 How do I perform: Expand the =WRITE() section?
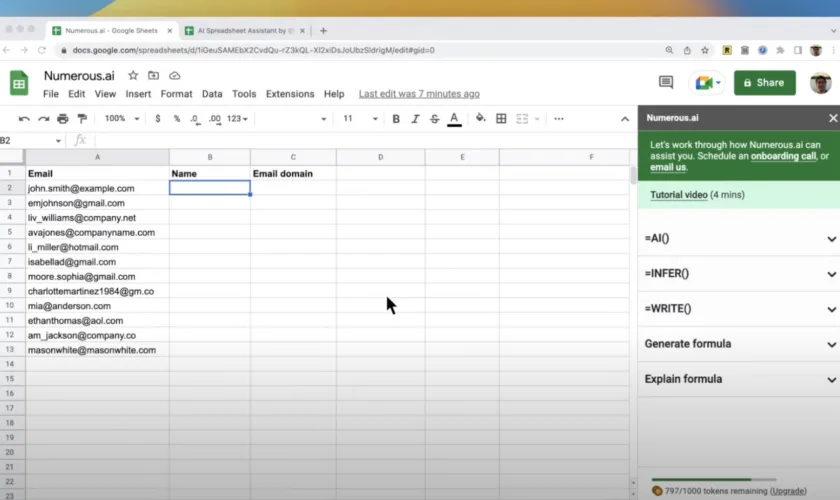click(x=739, y=309)
